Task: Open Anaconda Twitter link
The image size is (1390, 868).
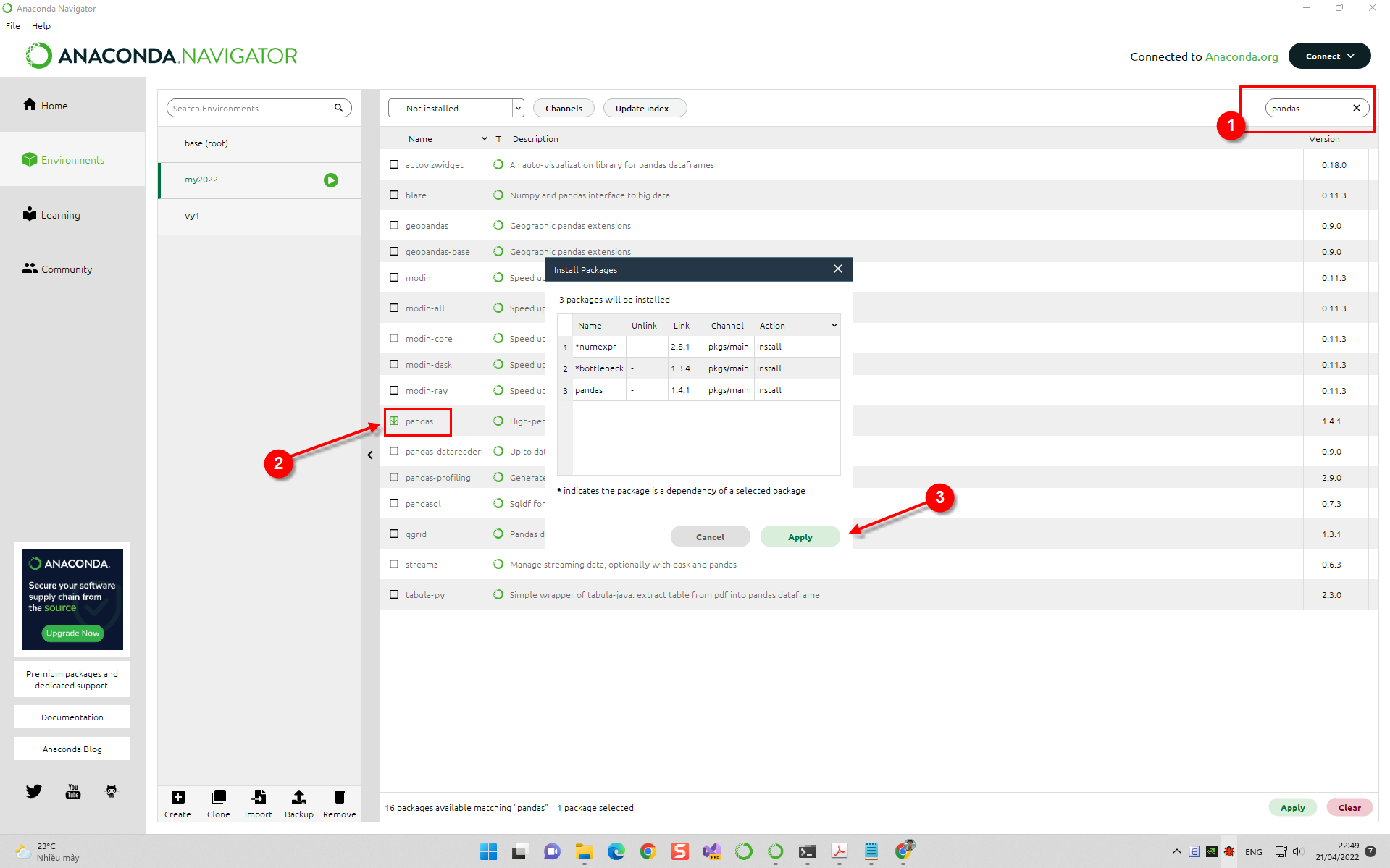Action: click(34, 791)
